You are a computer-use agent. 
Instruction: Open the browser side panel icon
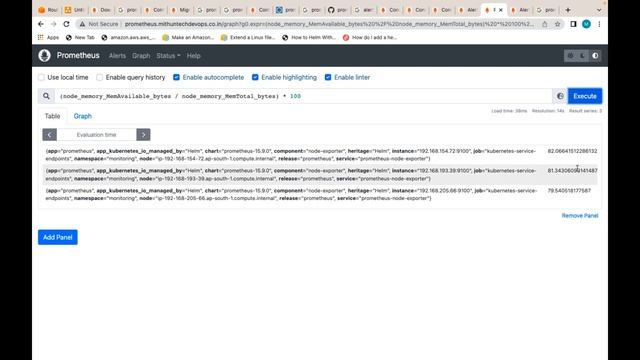coord(573,24)
